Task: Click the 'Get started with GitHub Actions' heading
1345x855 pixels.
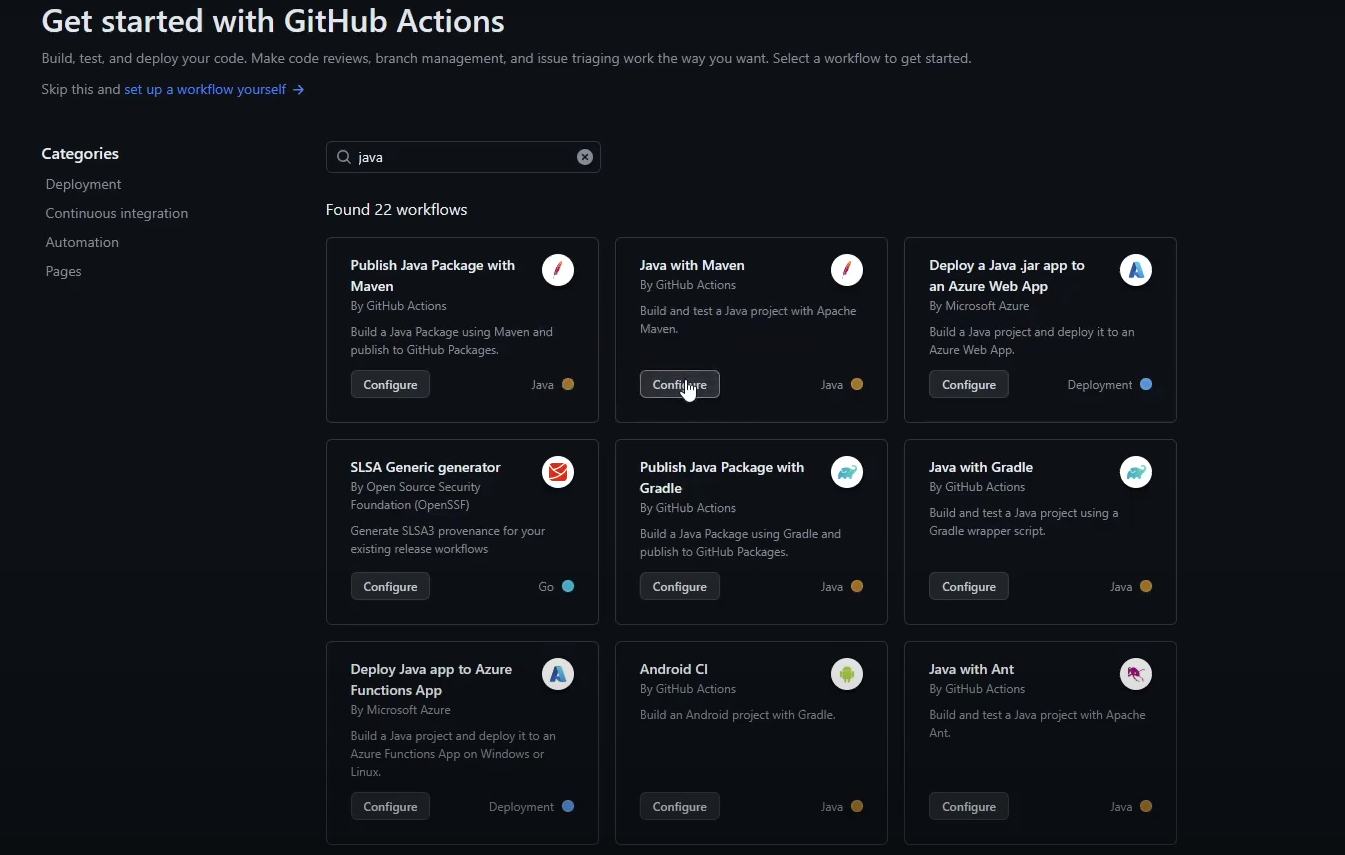Action: tap(273, 20)
